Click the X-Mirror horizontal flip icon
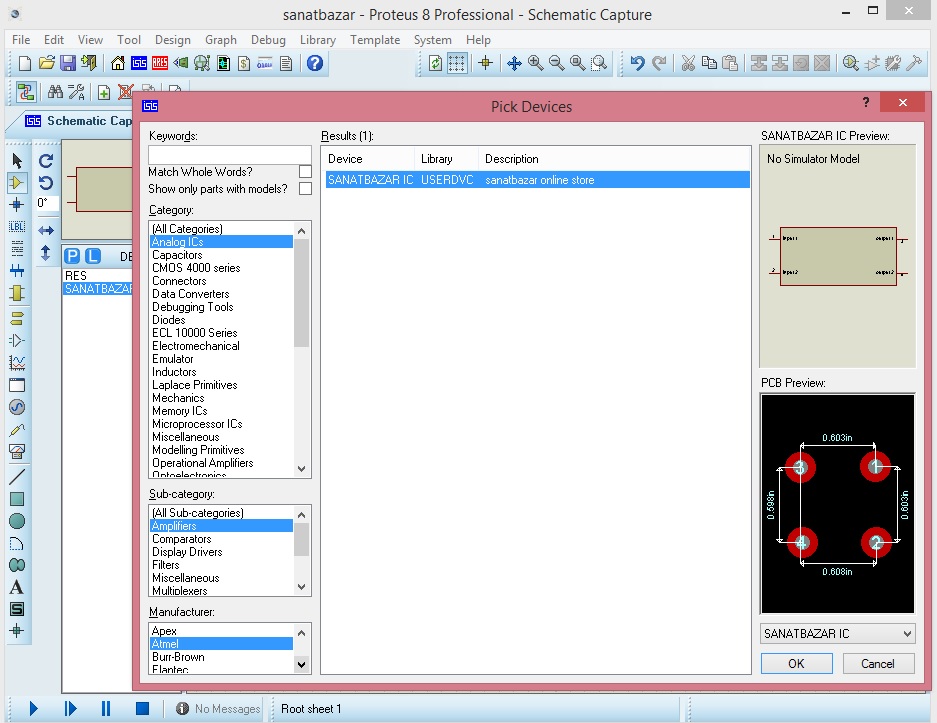Viewport: 937px width, 723px height. (46, 230)
